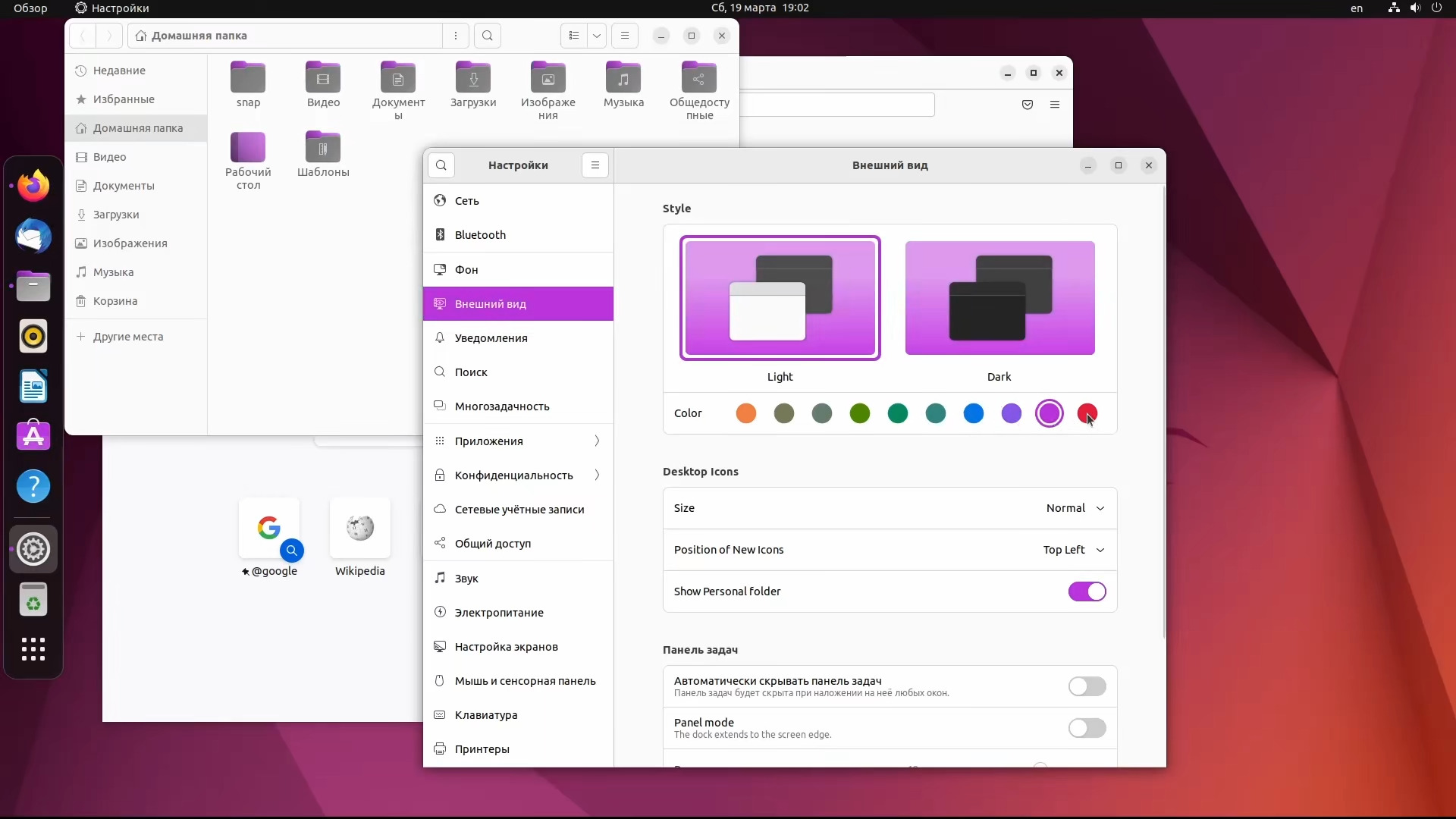Open the system power menu icon

point(1436,8)
